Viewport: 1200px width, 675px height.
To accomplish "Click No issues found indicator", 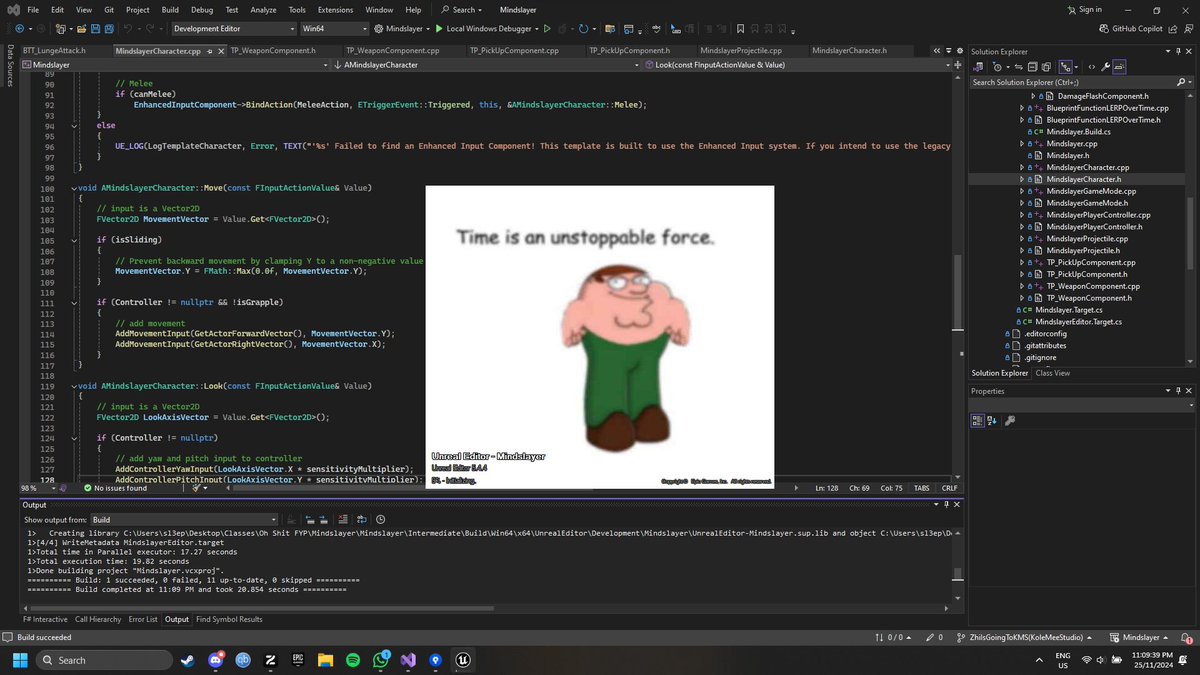I will tap(115, 488).
